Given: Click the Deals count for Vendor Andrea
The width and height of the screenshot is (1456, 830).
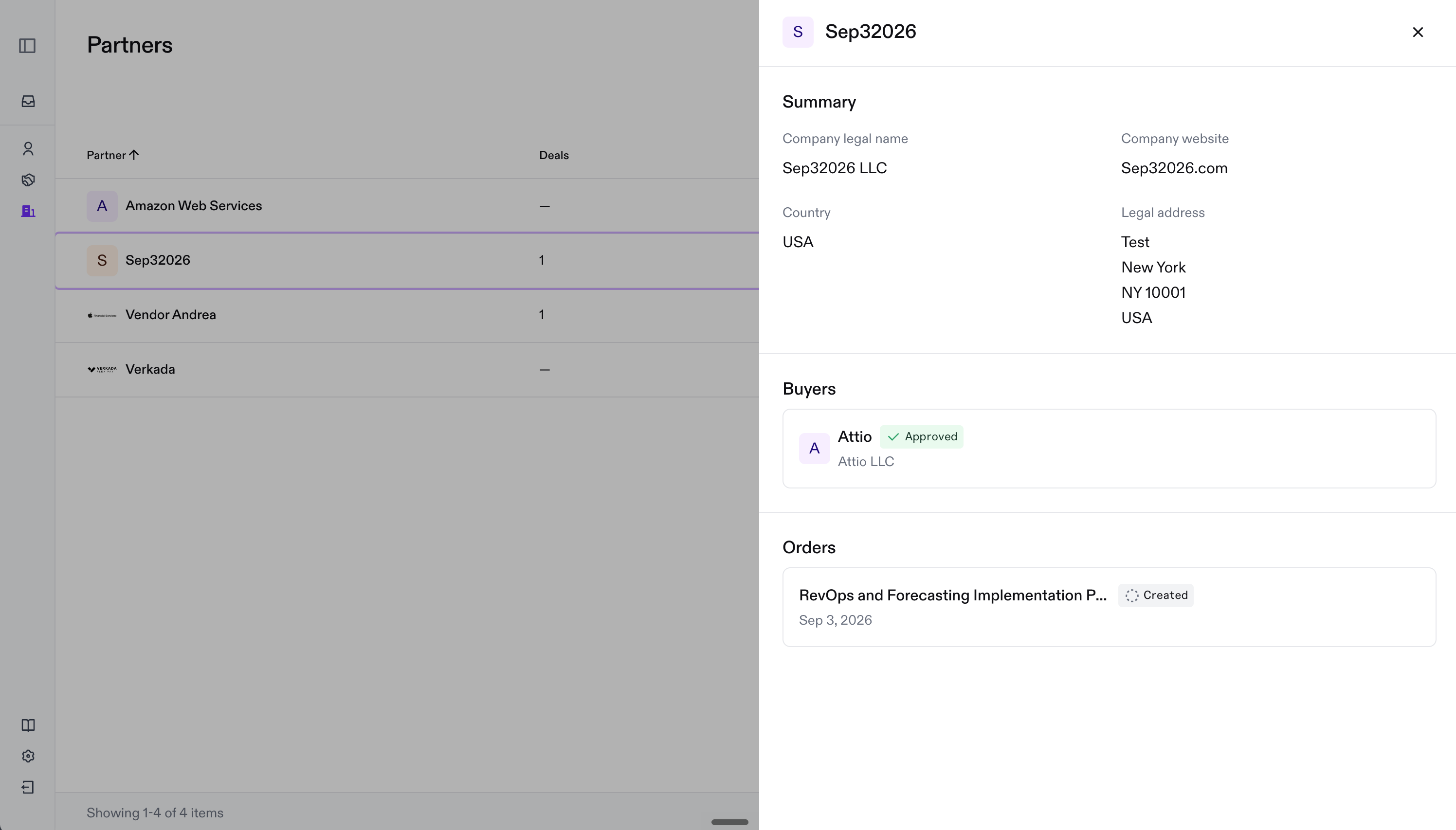Looking at the screenshot, I should [542, 315].
